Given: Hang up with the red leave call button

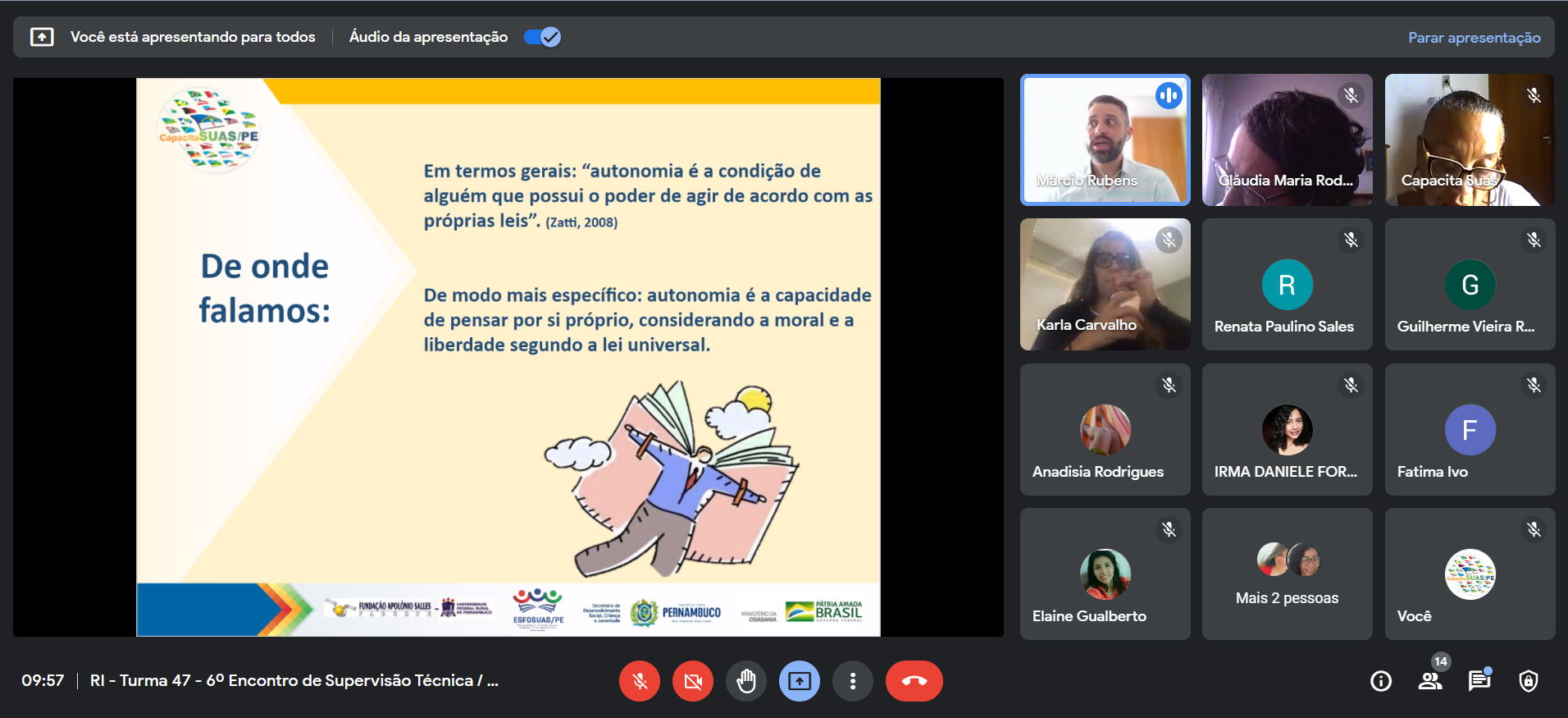Looking at the screenshot, I should 914,681.
